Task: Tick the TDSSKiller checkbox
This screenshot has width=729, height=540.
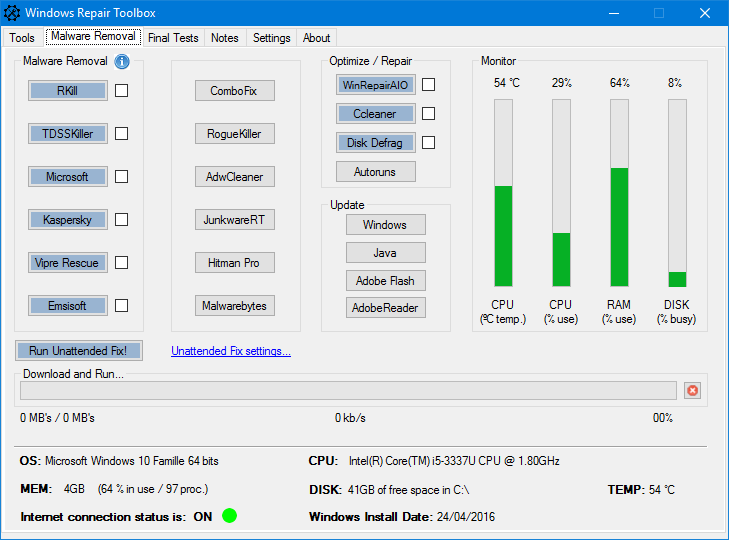Action: coord(121,133)
